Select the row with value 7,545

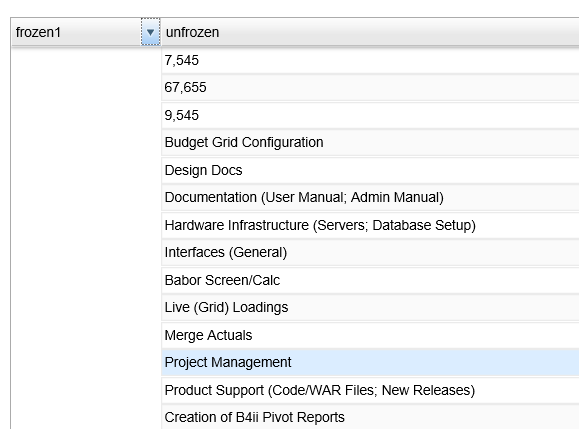(x=370, y=61)
